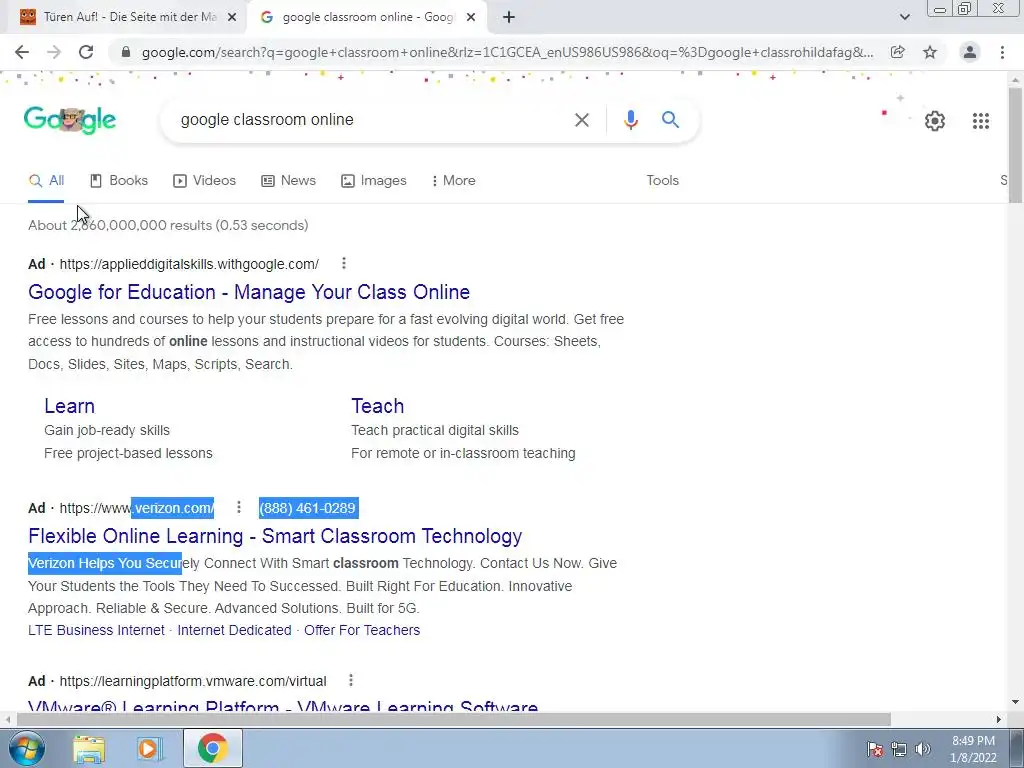Start voice search with the microphone

(630, 120)
